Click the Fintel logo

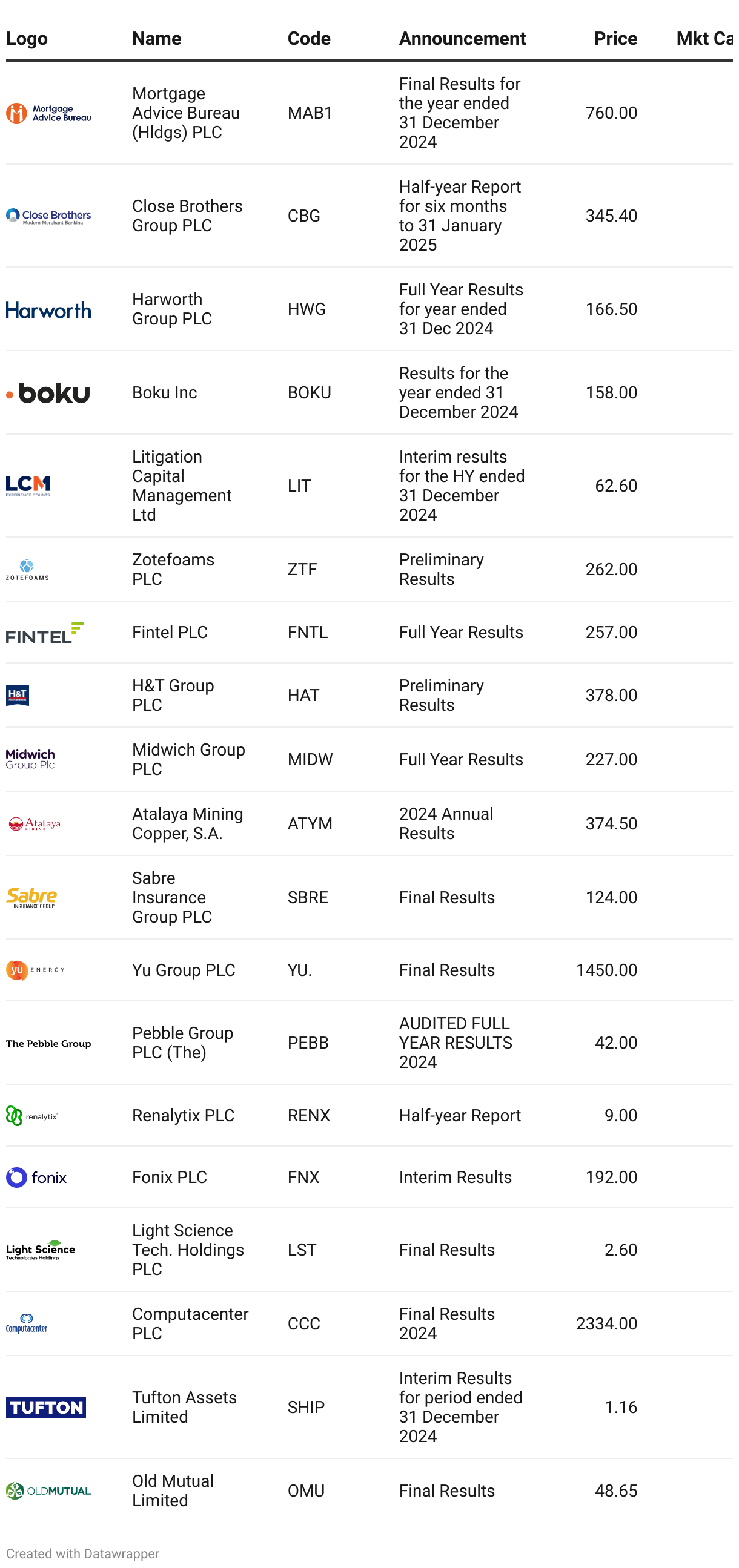click(44, 633)
